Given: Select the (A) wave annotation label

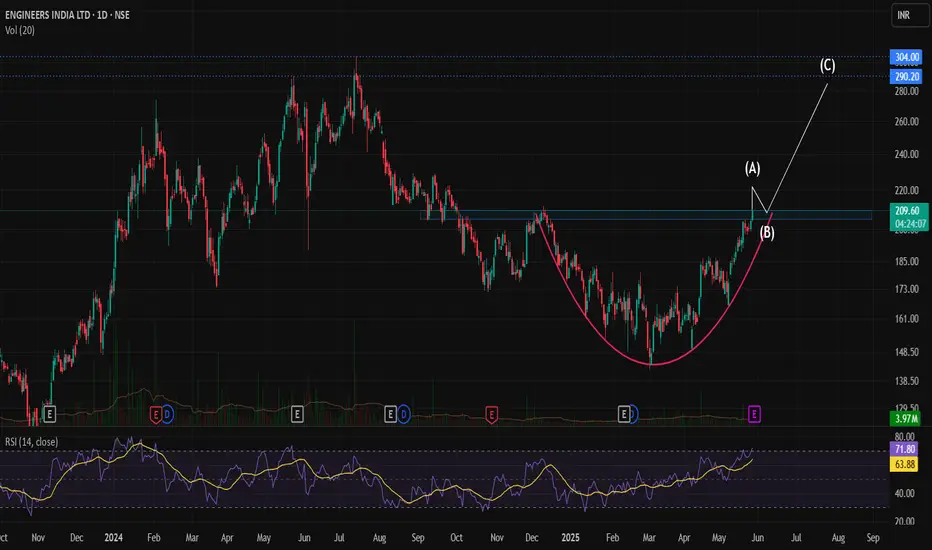Looking at the screenshot, I should [752, 168].
